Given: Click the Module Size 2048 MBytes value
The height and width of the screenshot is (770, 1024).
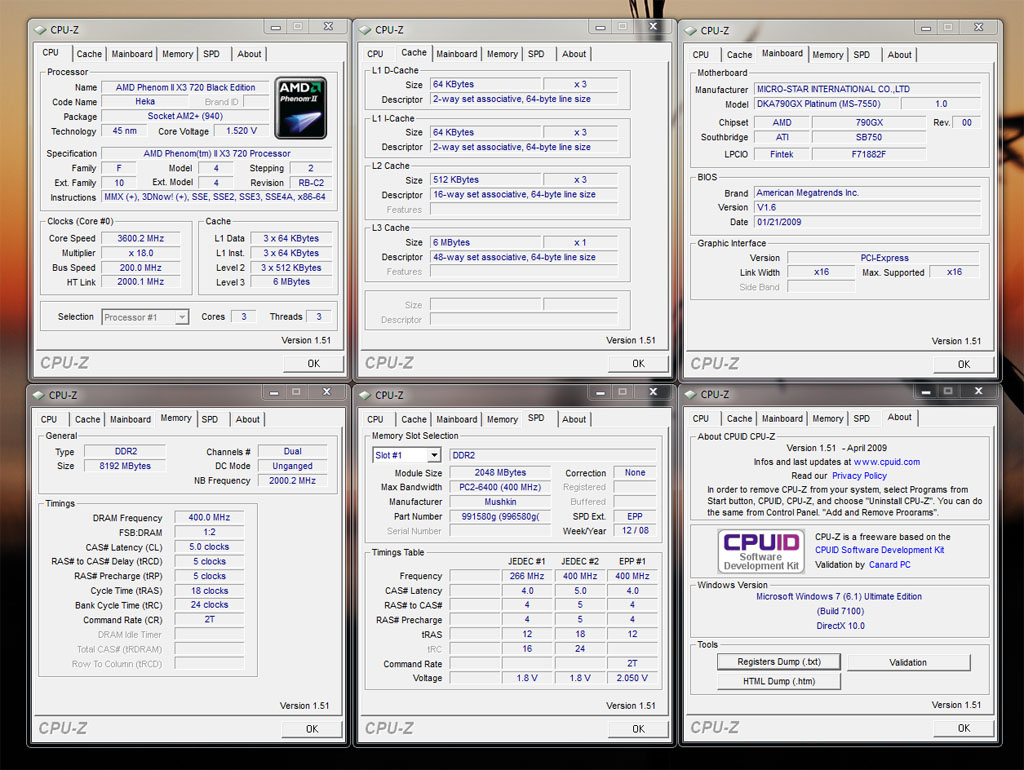Looking at the screenshot, I should (x=500, y=472).
